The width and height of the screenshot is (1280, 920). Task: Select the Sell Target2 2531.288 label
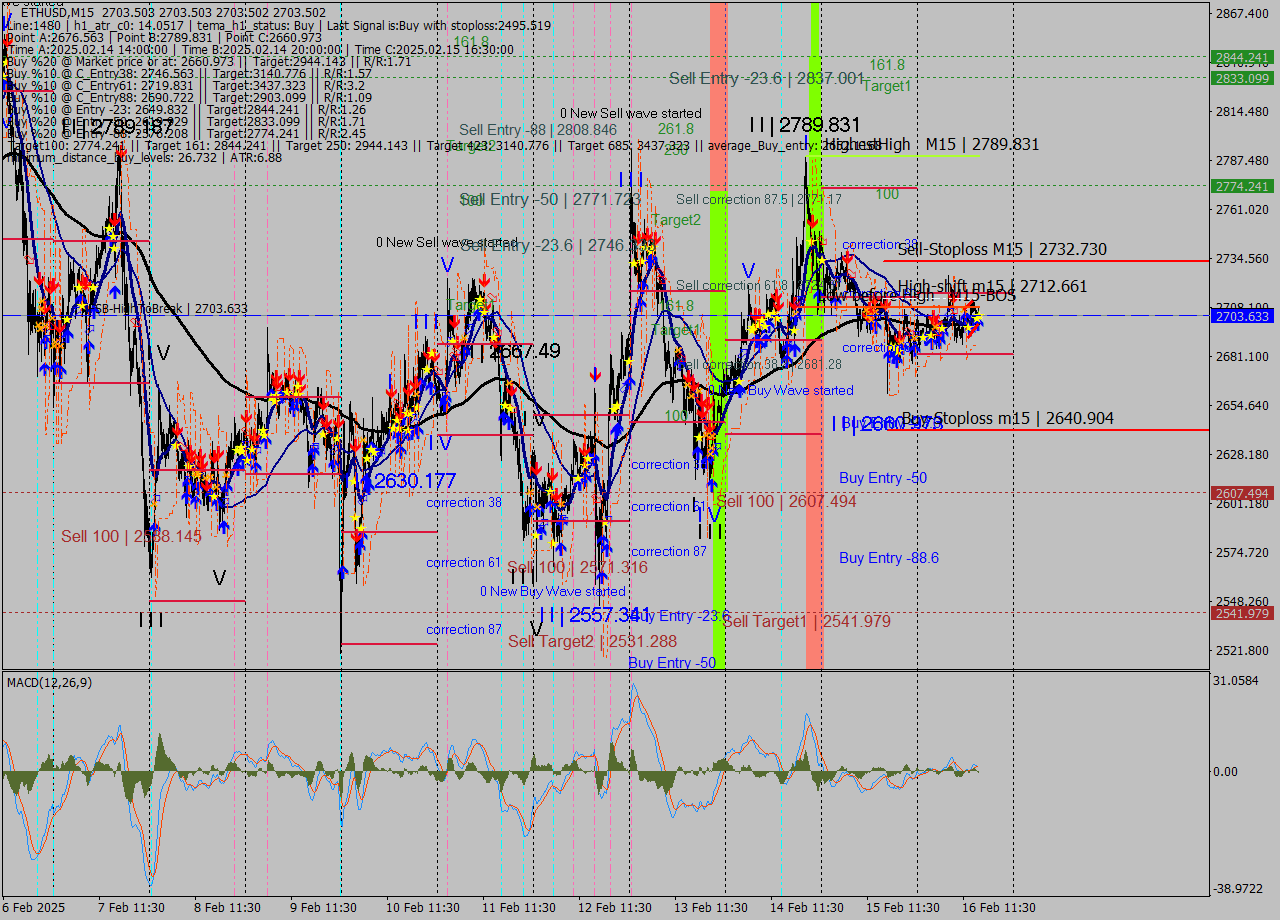click(x=591, y=641)
